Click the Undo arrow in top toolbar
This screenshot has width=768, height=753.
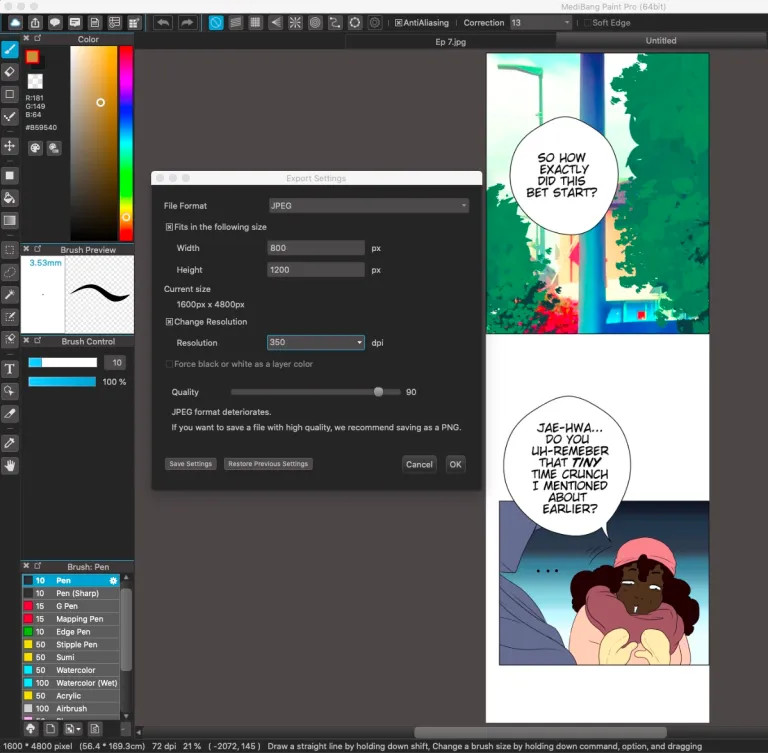[x=163, y=22]
